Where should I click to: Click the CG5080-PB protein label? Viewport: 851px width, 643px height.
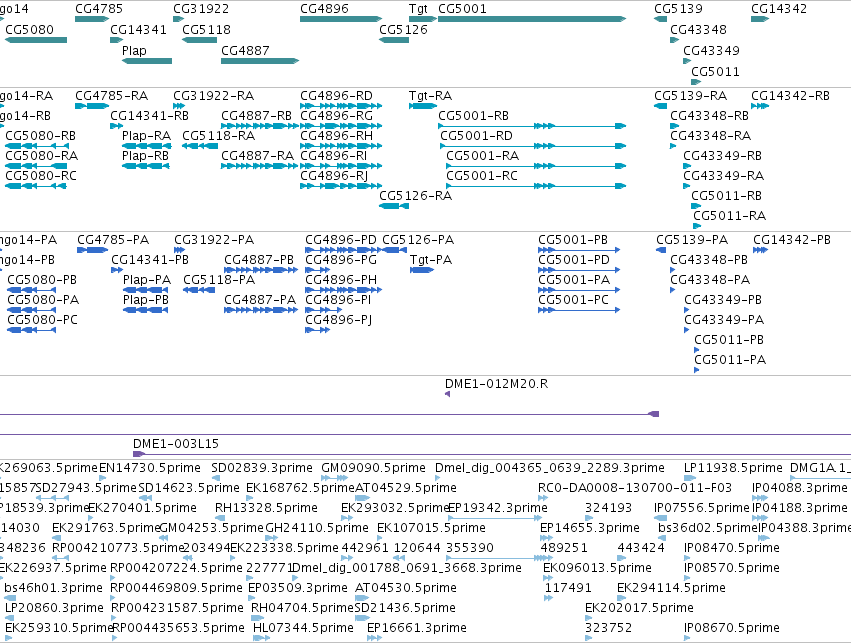click(x=42, y=279)
